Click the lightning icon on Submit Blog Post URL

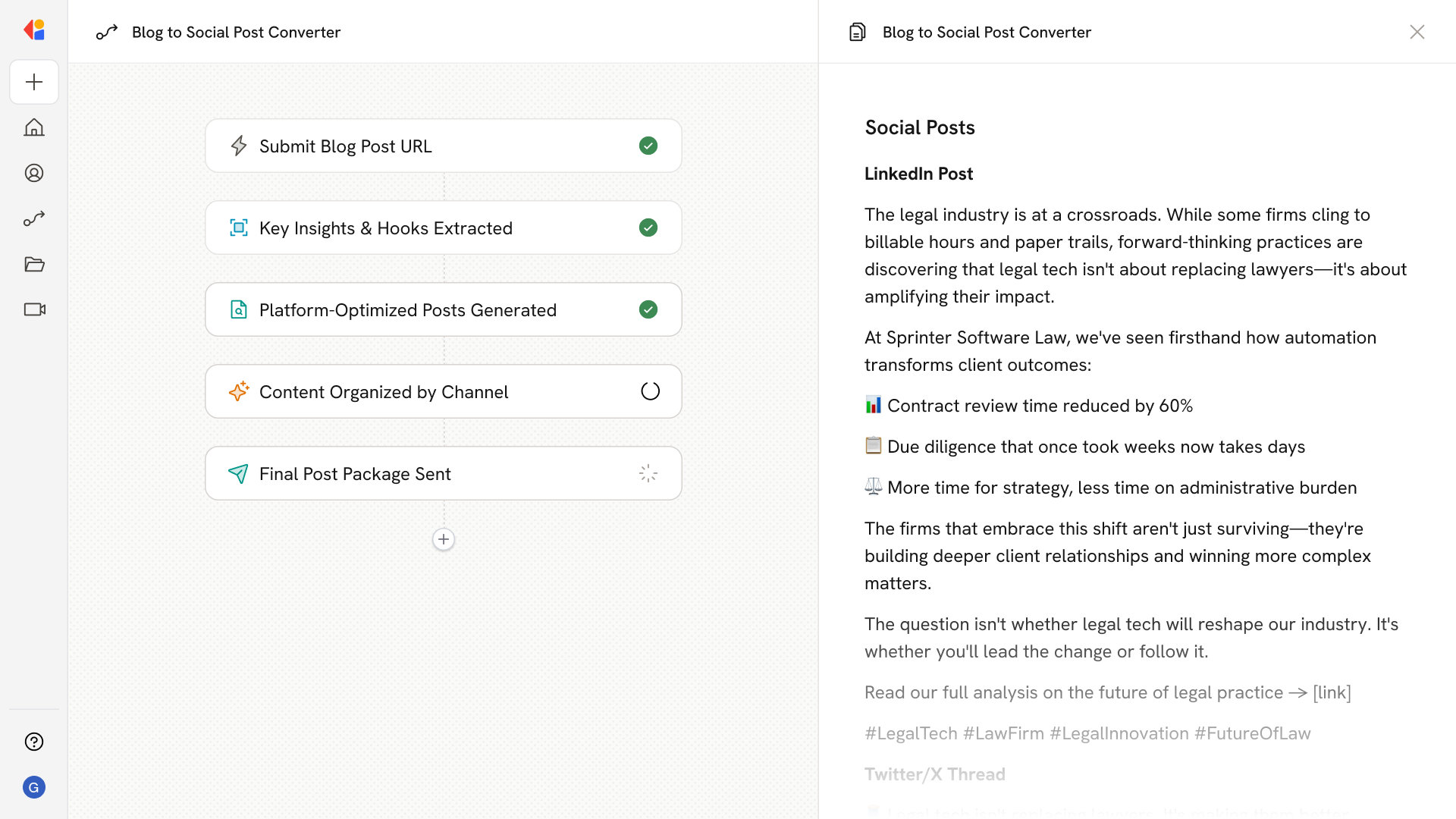239,146
